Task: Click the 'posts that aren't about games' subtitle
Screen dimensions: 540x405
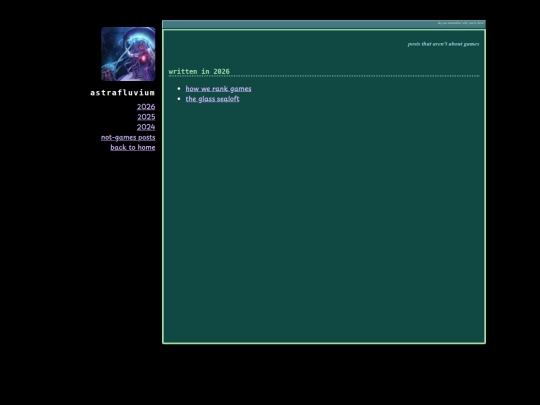Action: click(443, 44)
